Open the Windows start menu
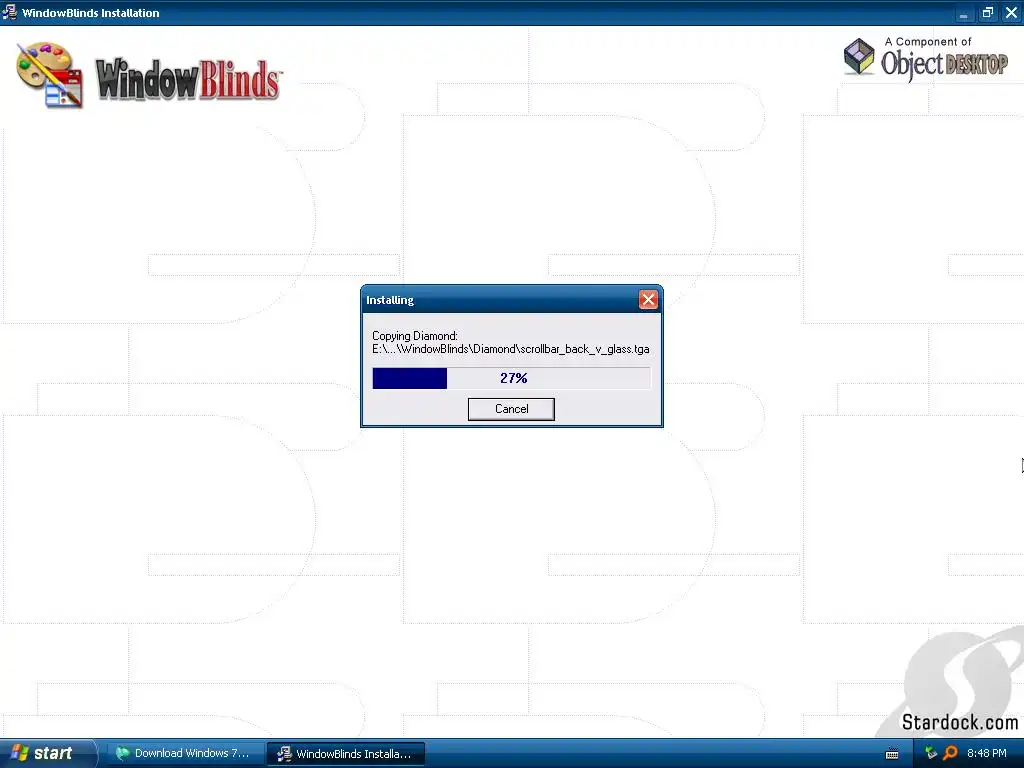The height and width of the screenshot is (768, 1024). [47, 753]
